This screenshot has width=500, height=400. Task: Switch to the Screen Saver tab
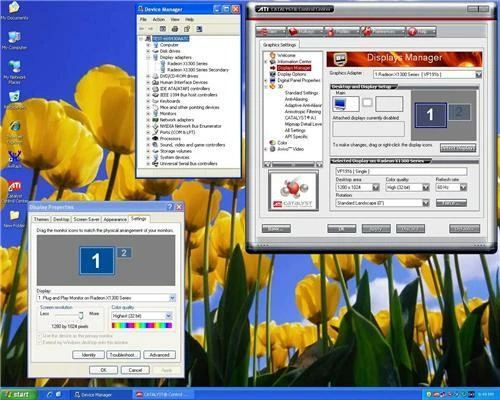point(87,219)
